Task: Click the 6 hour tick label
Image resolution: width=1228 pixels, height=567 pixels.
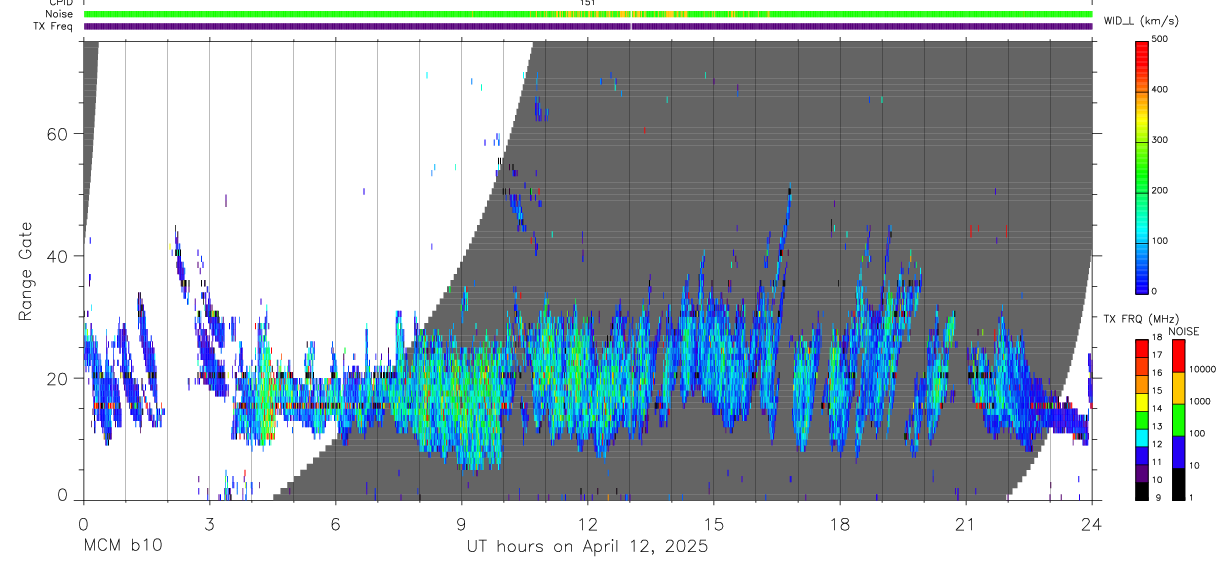Action: (335, 524)
